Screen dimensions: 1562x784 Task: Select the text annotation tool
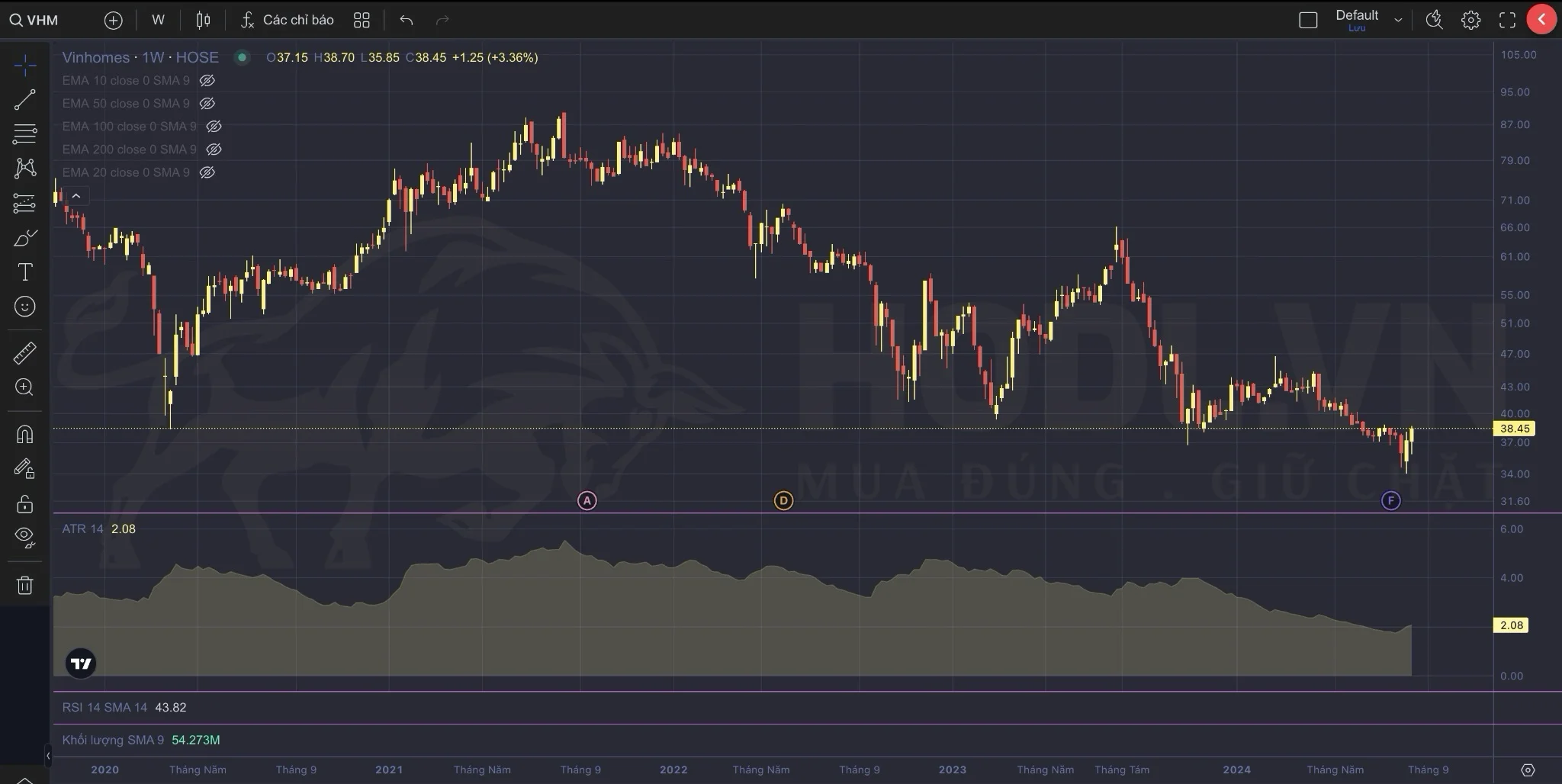[x=24, y=272]
